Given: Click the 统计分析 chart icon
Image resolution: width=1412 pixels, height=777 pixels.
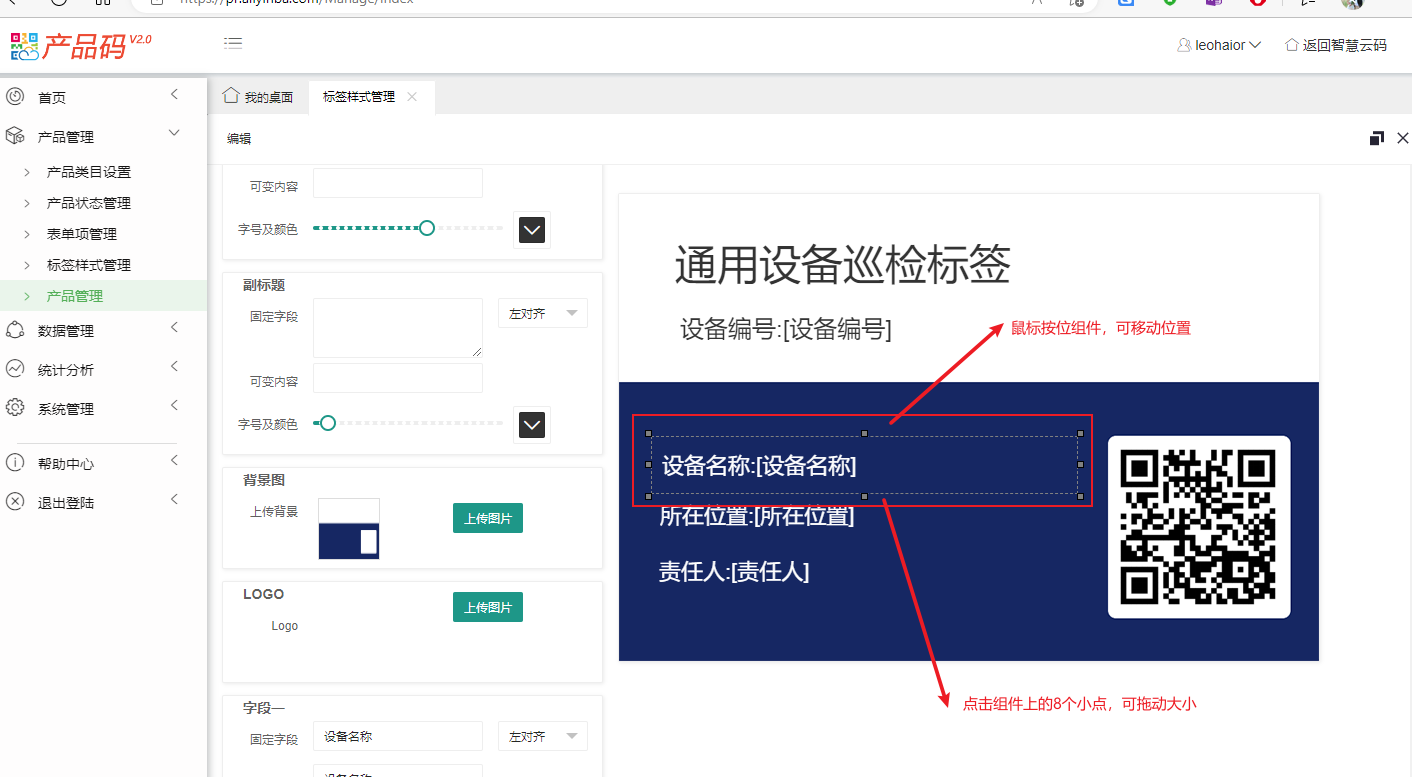Looking at the screenshot, I should point(15,369).
